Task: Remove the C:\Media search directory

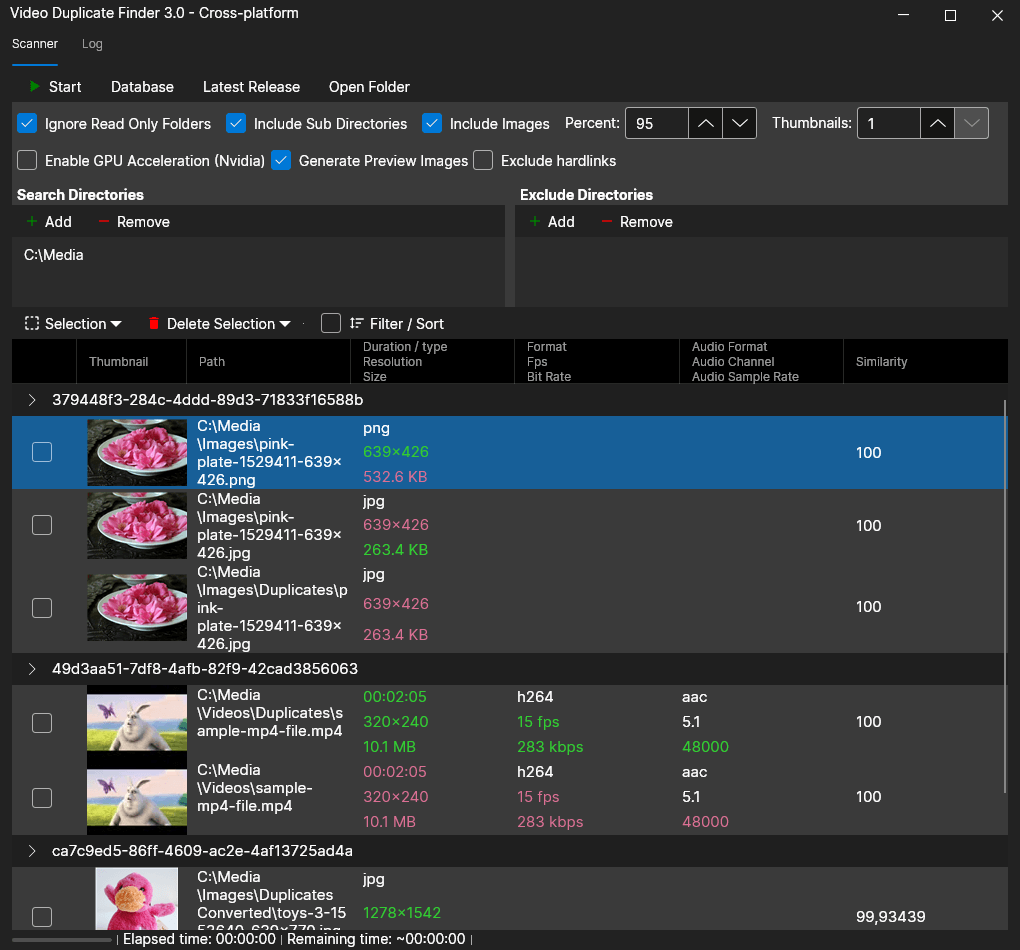Action: click(x=133, y=221)
